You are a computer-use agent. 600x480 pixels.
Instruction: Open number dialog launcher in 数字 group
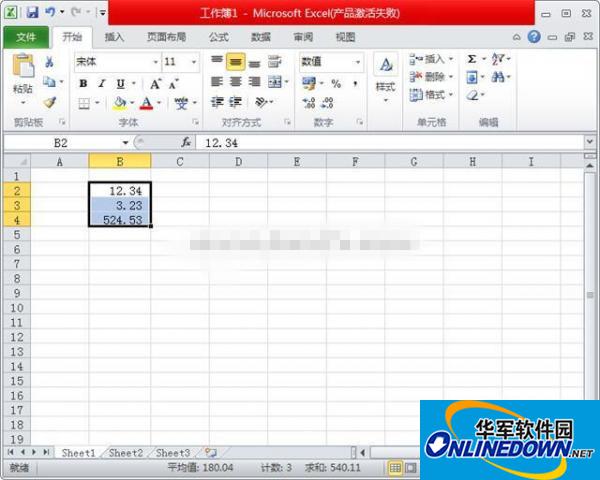tap(359, 122)
